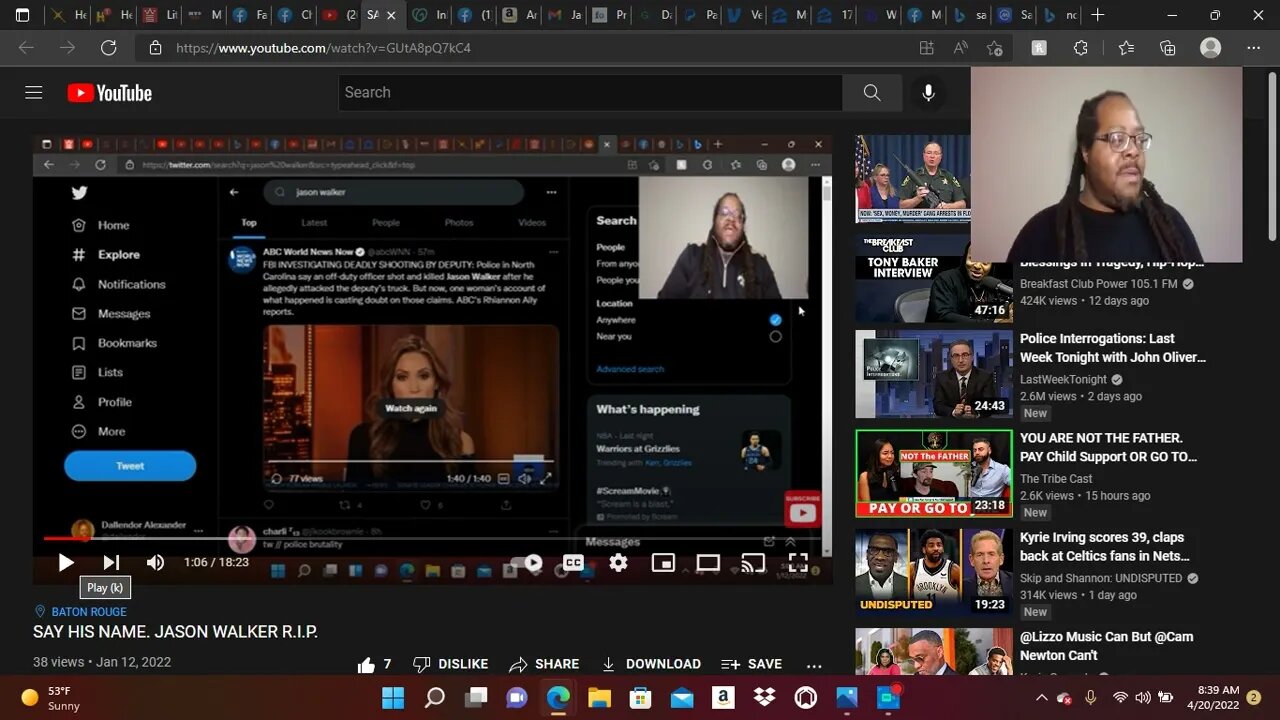Open 'YOU ARE NOT THE FATHER' video title
Image resolution: width=1280 pixels, height=720 pixels.
tap(1108, 447)
